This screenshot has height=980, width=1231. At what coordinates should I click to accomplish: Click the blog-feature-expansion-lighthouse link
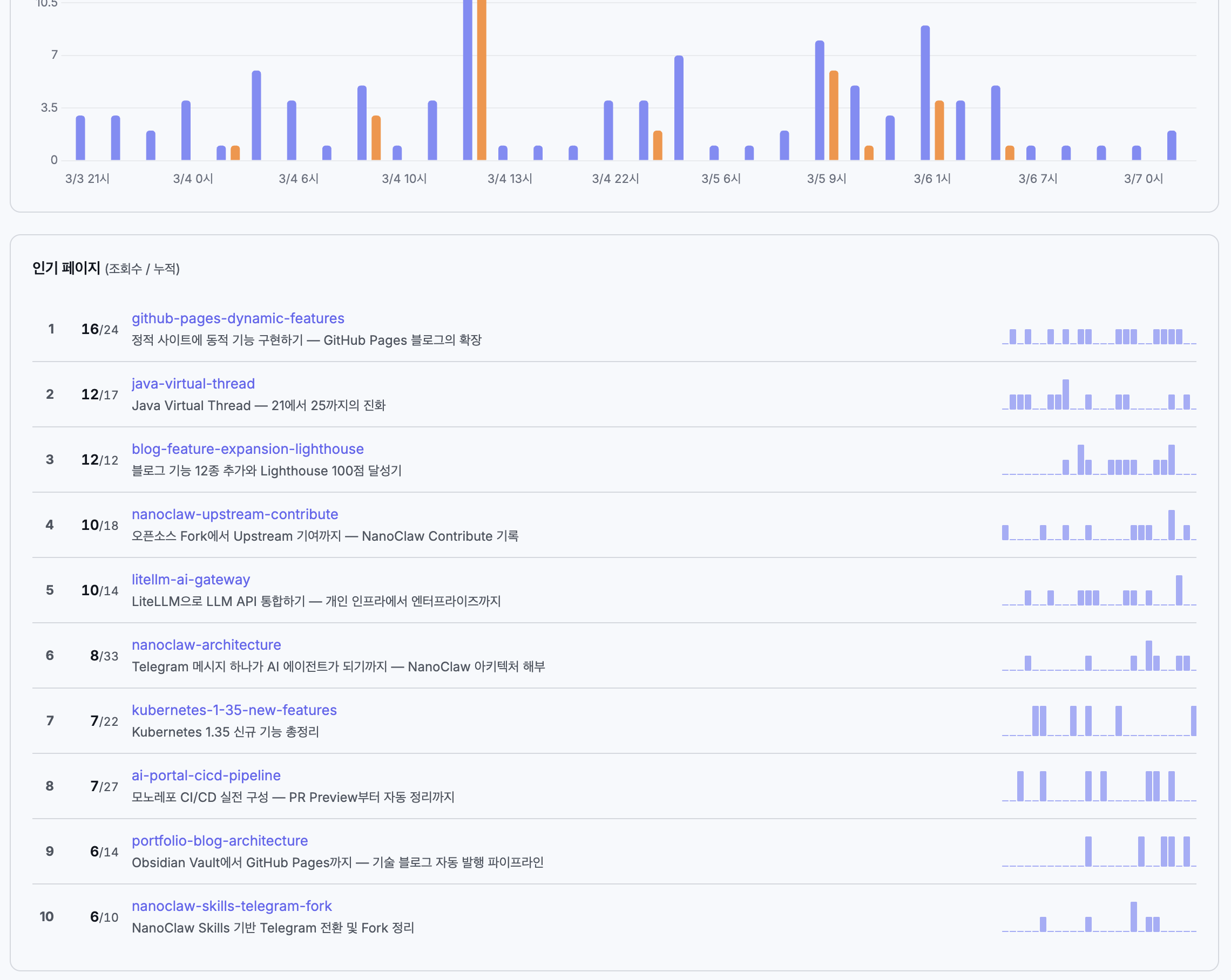click(247, 448)
